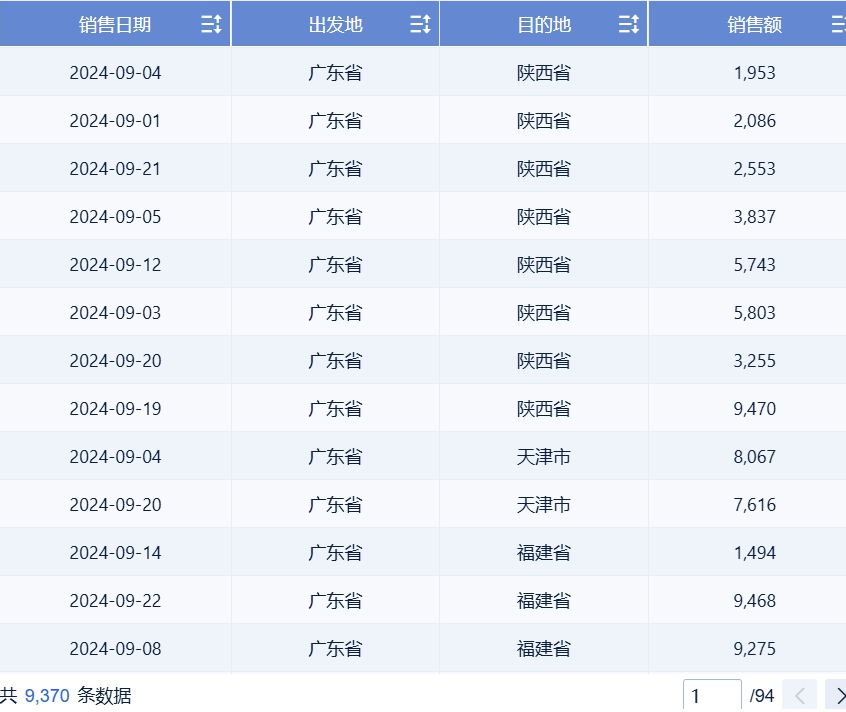Image resolution: width=846 pixels, height=712 pixels.
Task: Sort by the 出发地 column icon
Action: (420, 24)
